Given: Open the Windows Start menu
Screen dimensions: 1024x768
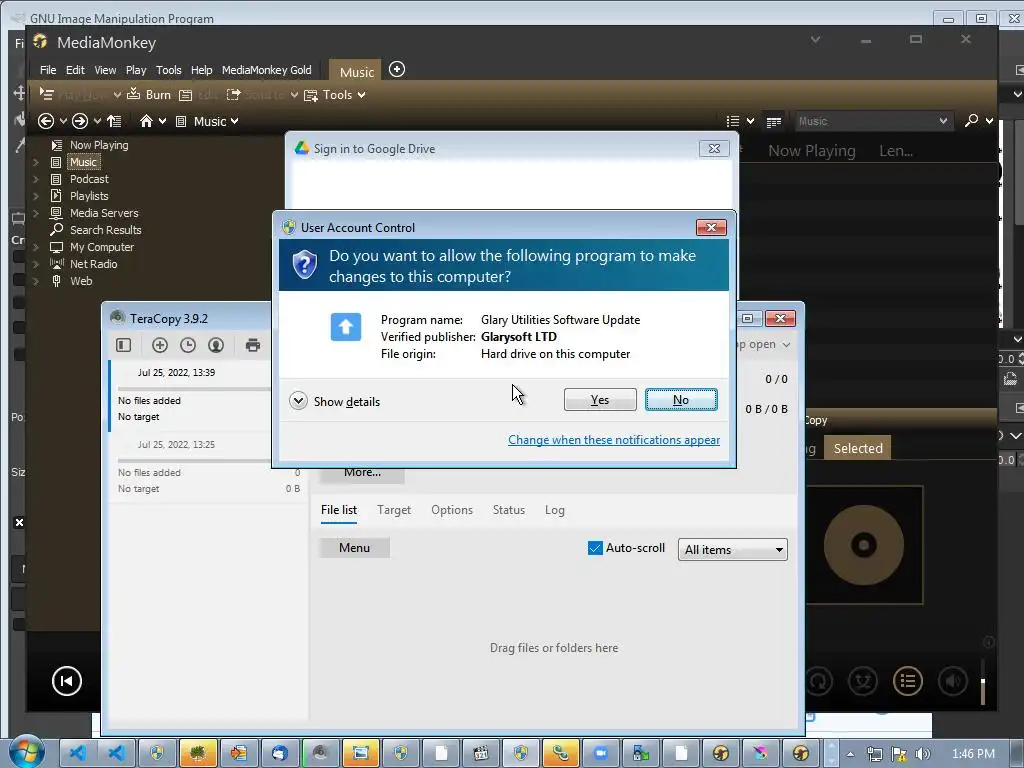Looking at the screenshot, I should point(27,753).
